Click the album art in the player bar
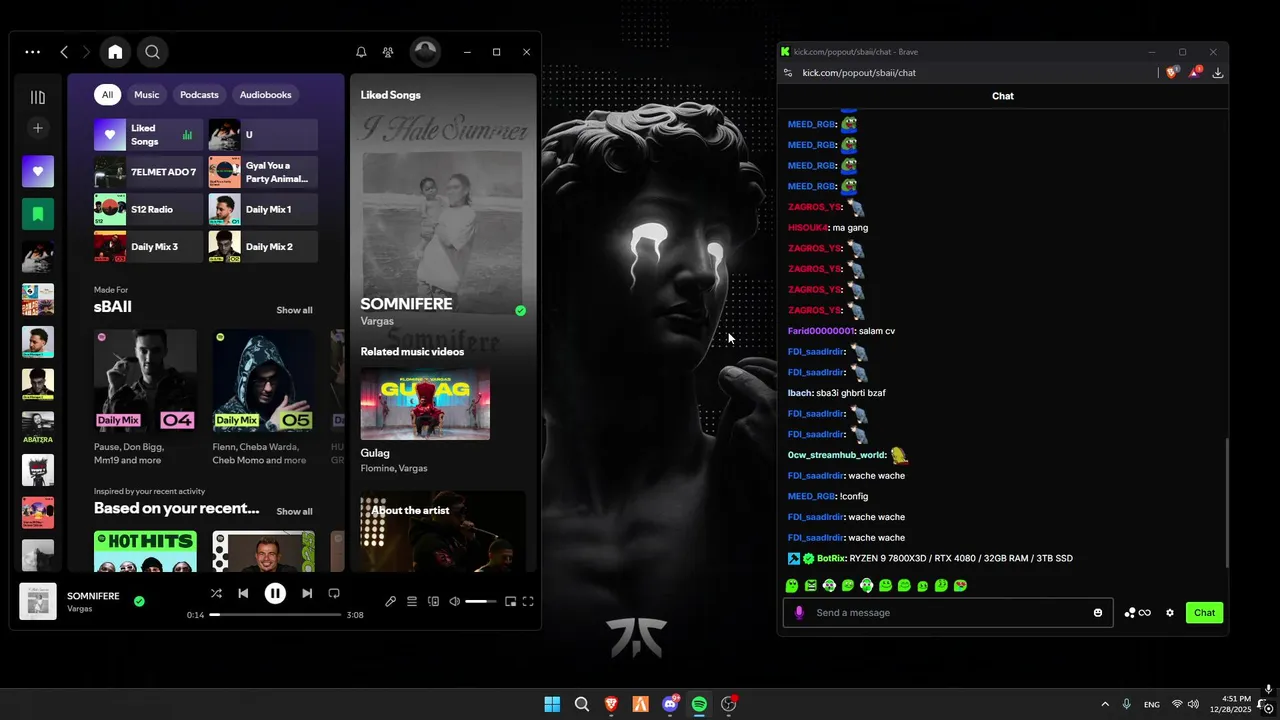 [38, 601]
